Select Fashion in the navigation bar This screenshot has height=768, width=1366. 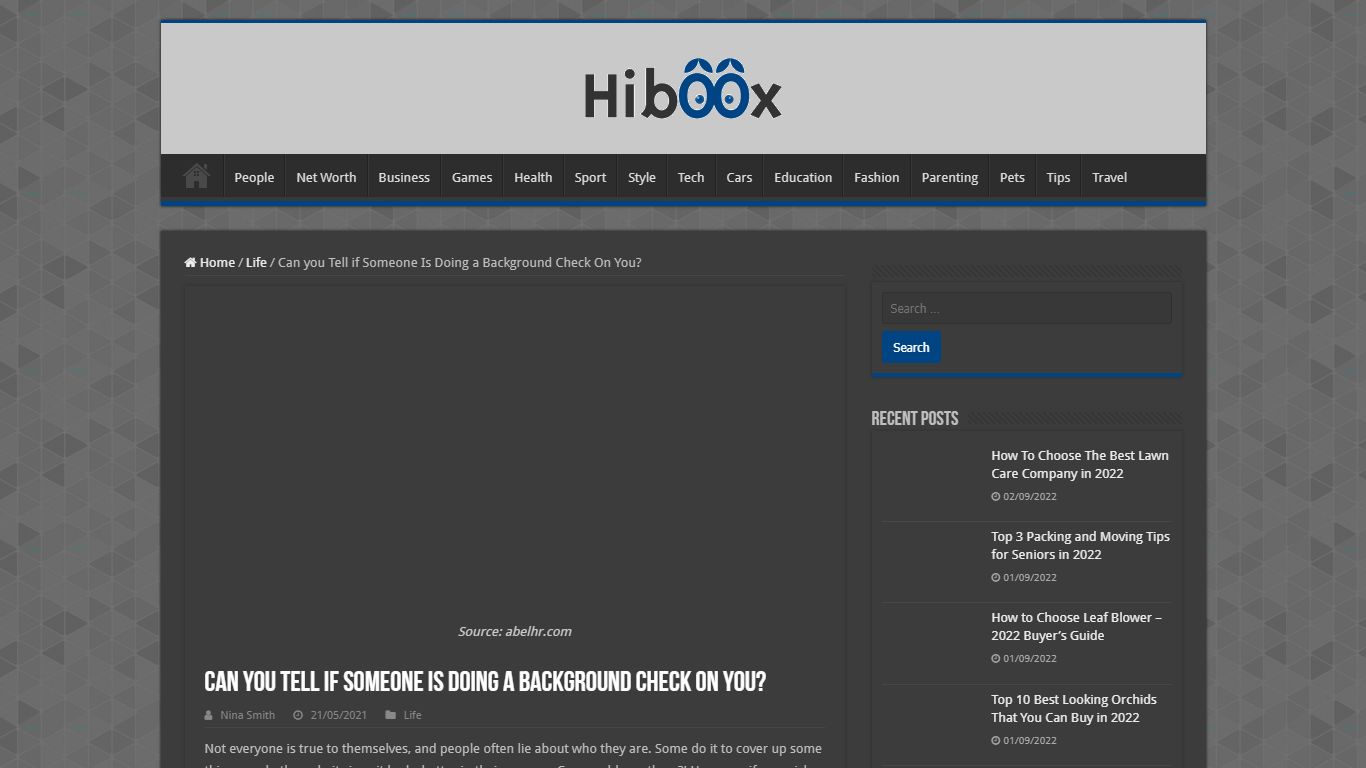click(x=877, y=177)
